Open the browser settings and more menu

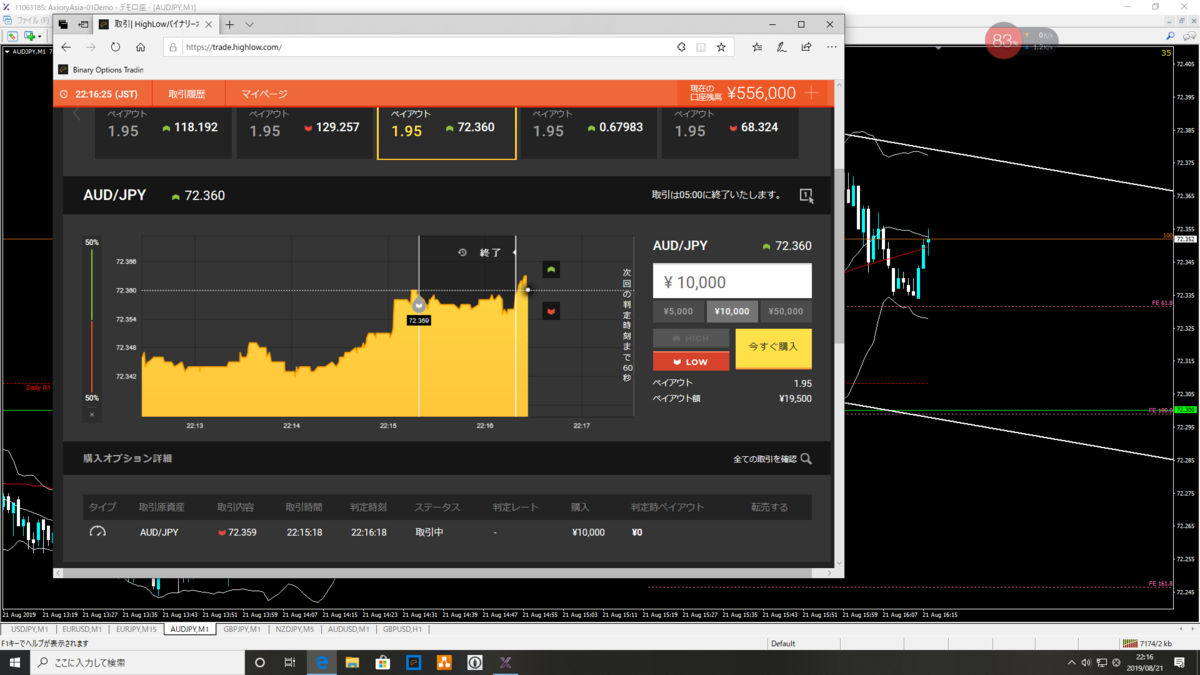tap(831, 47)
